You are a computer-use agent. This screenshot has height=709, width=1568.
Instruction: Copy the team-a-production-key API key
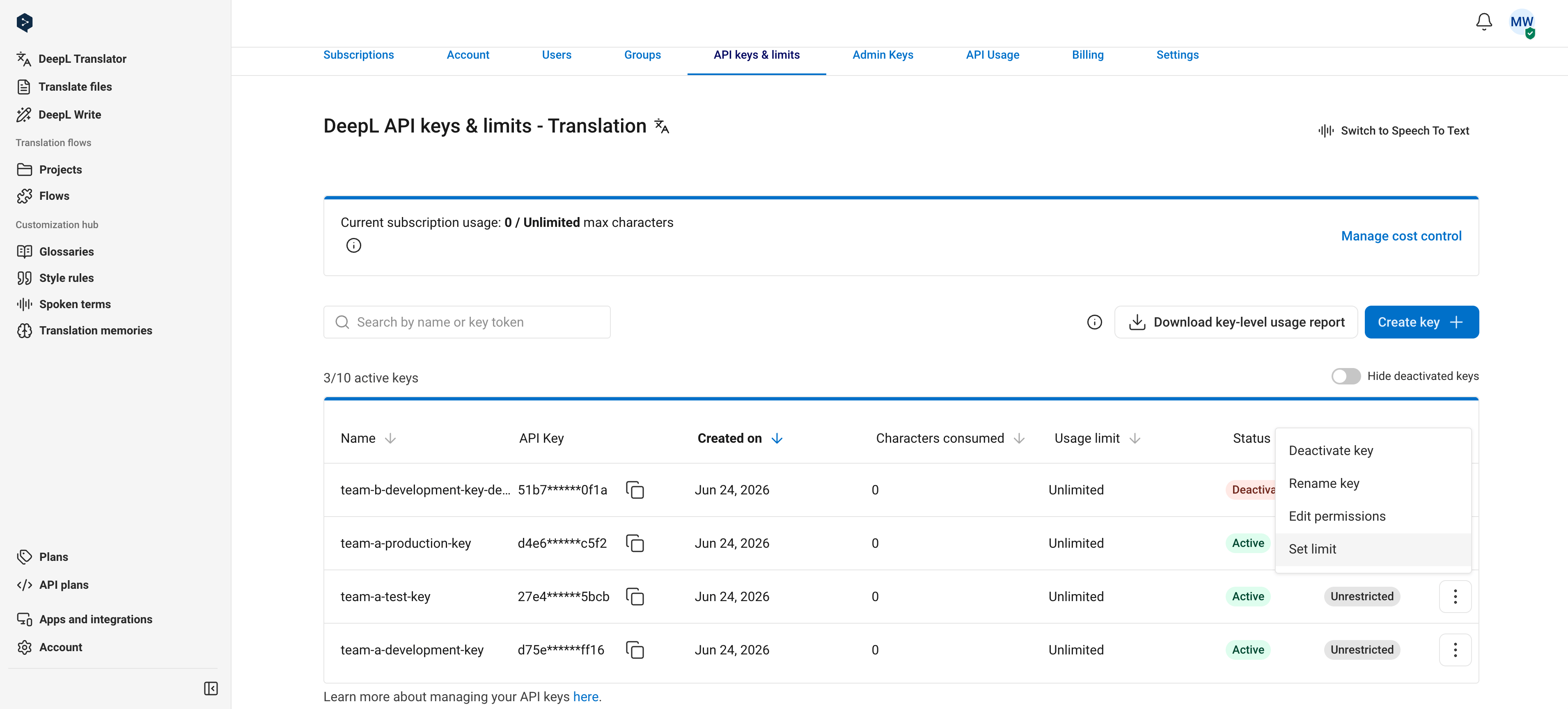pos(635,543)
